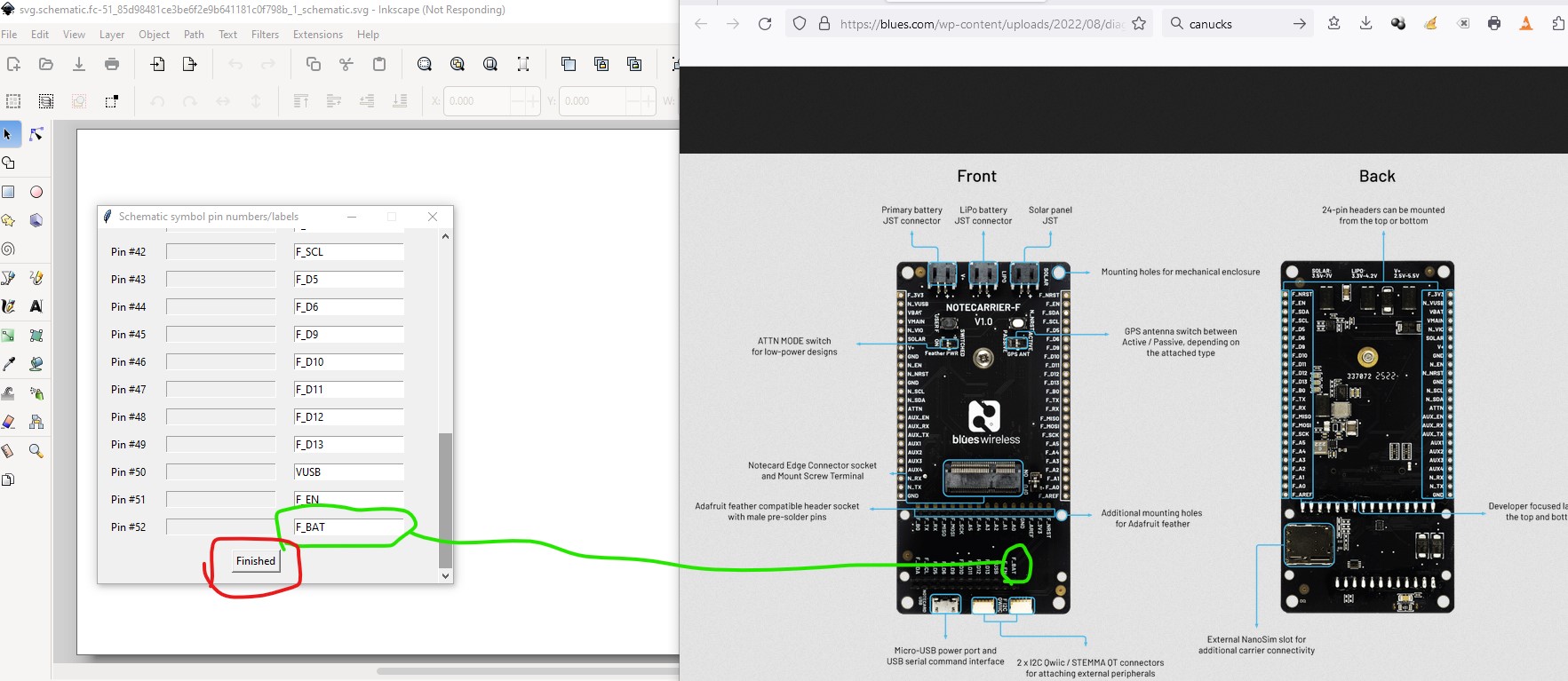This screenshot has height=681, width=1568.
Task: Select the Eraser tool
Action: click(8, 422)
